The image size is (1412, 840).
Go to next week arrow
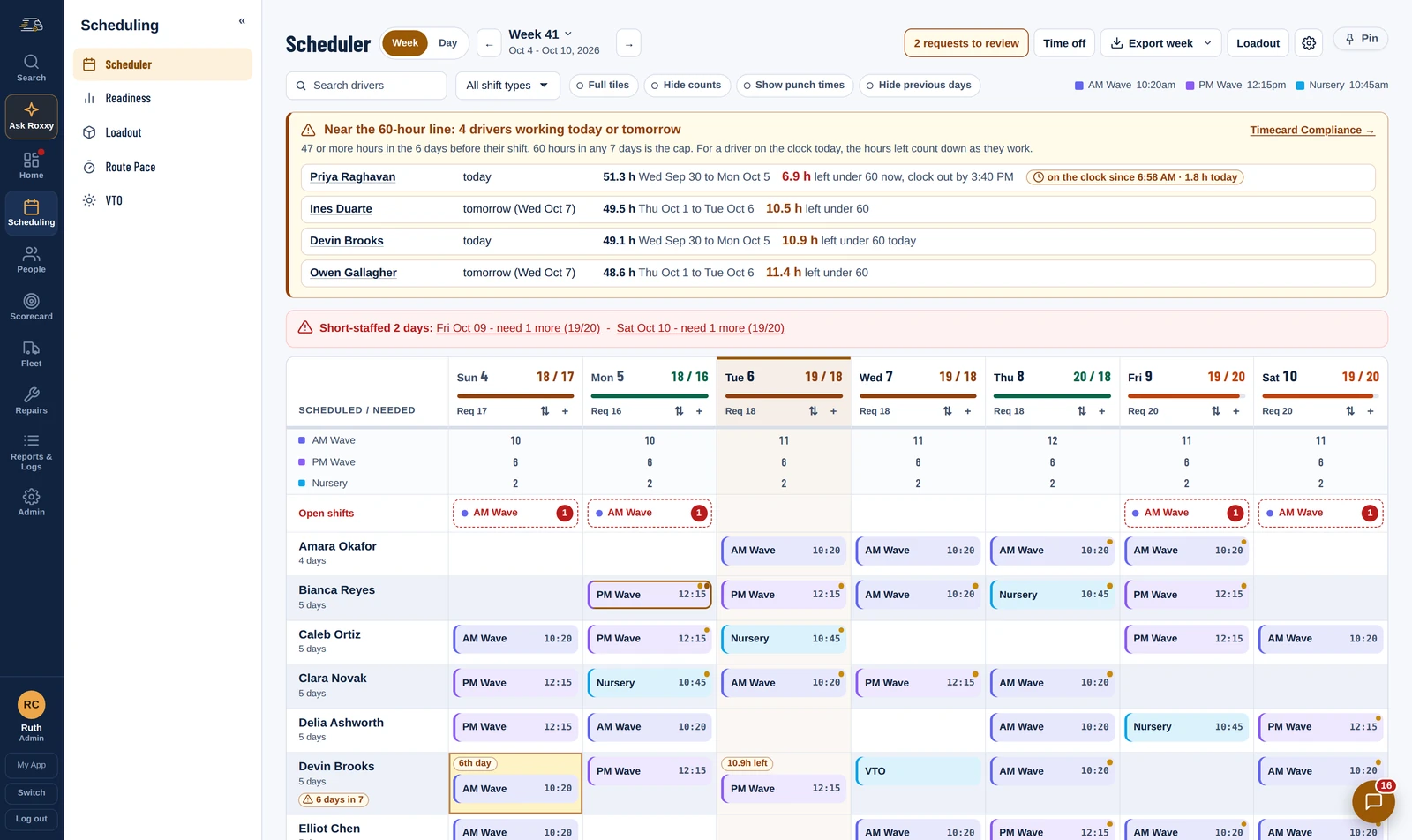pos(628,43)
